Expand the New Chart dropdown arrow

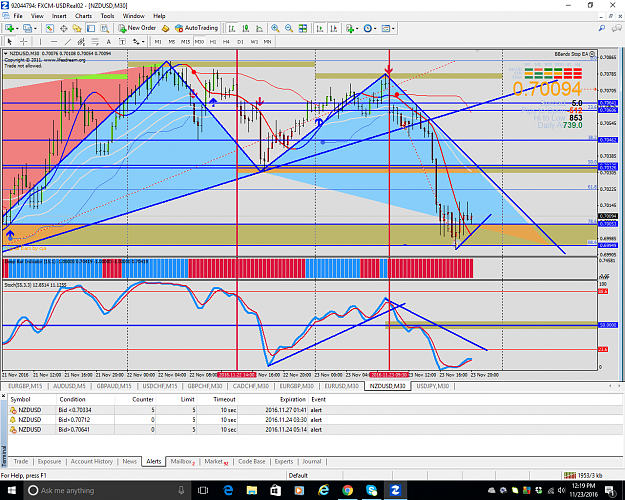click(x=17, y=29)
